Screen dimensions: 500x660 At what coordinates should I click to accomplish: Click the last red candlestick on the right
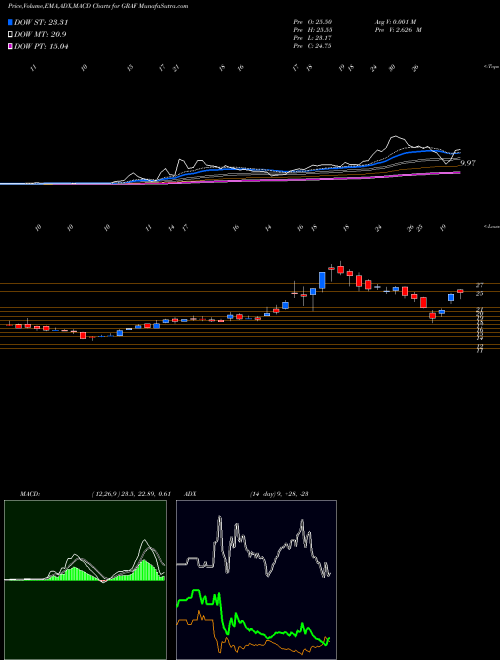460,291
